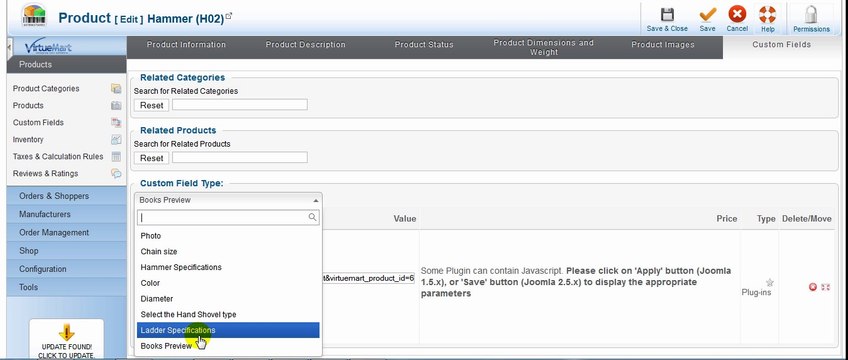Open Permissions padlock icon
The height and width of the screenshot is (360, 848).
tap(811, 15)
